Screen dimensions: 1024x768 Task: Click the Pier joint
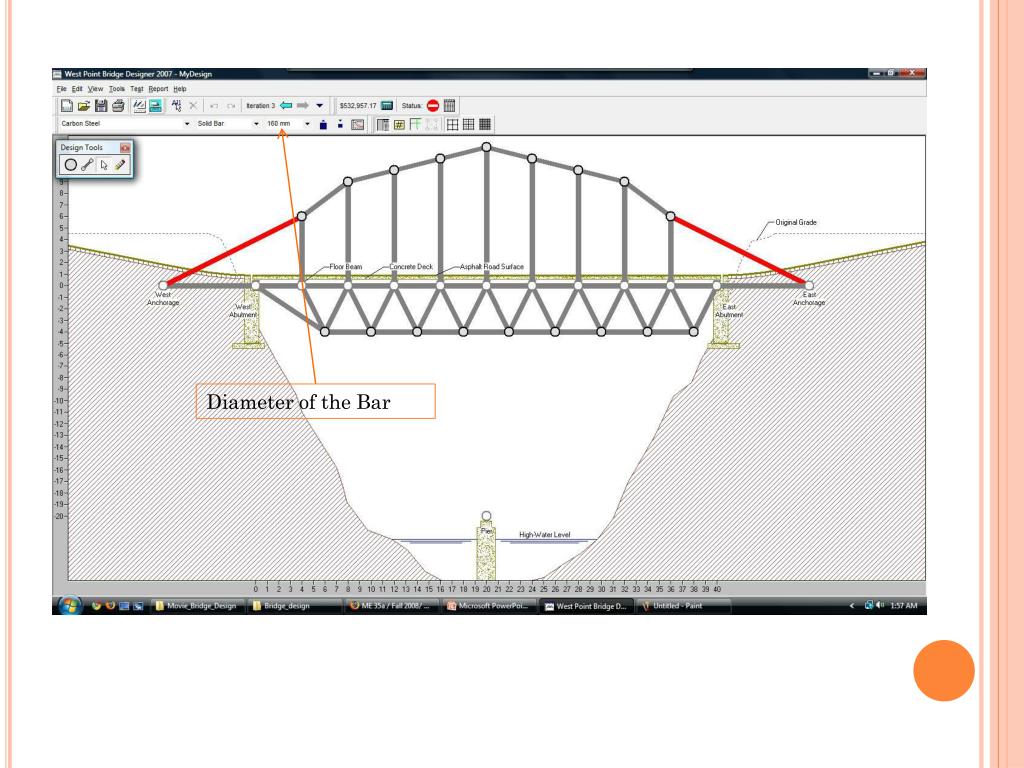[x=486, y=516]
